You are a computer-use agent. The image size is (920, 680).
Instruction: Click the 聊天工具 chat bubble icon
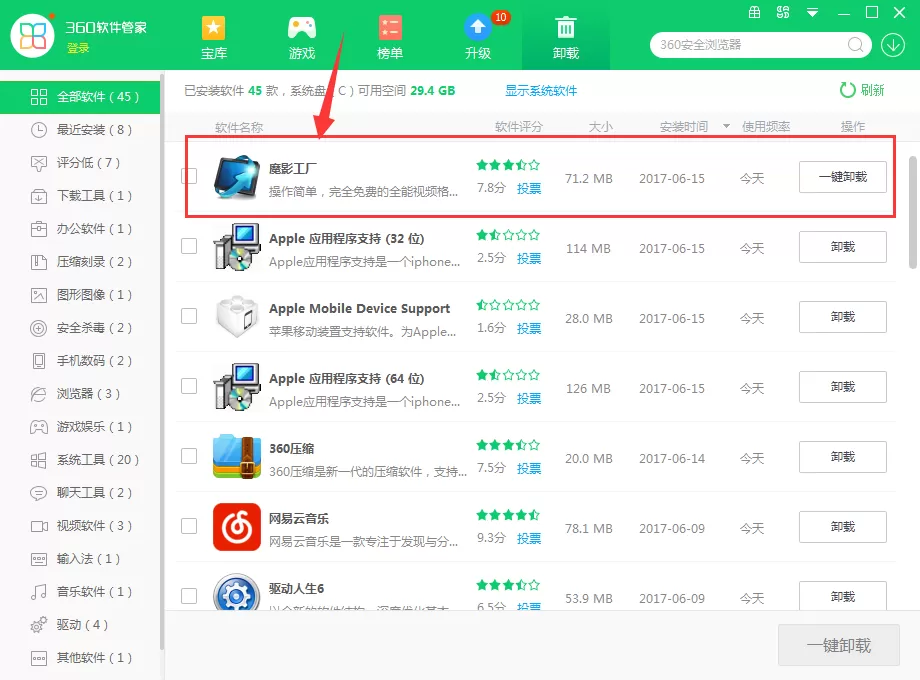pos(39,493)
